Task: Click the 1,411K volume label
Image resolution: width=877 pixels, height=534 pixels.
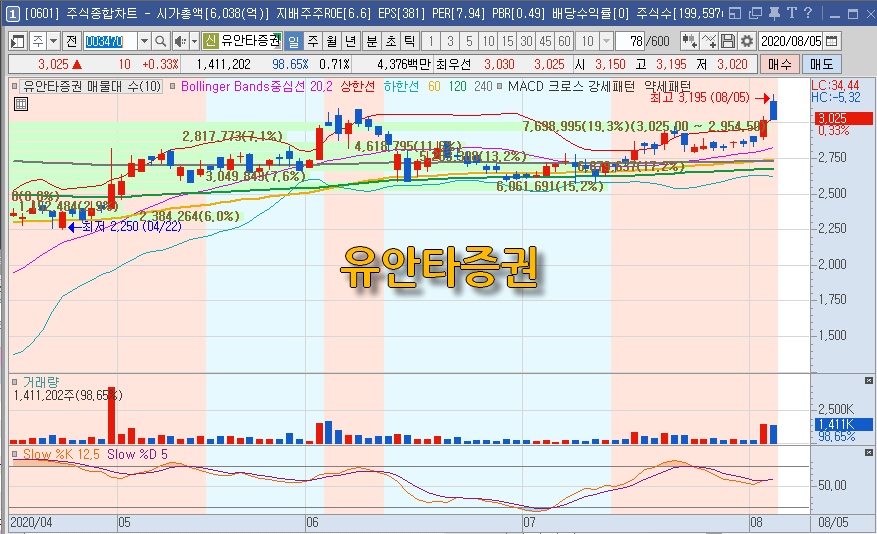Action: pos(843,424)
